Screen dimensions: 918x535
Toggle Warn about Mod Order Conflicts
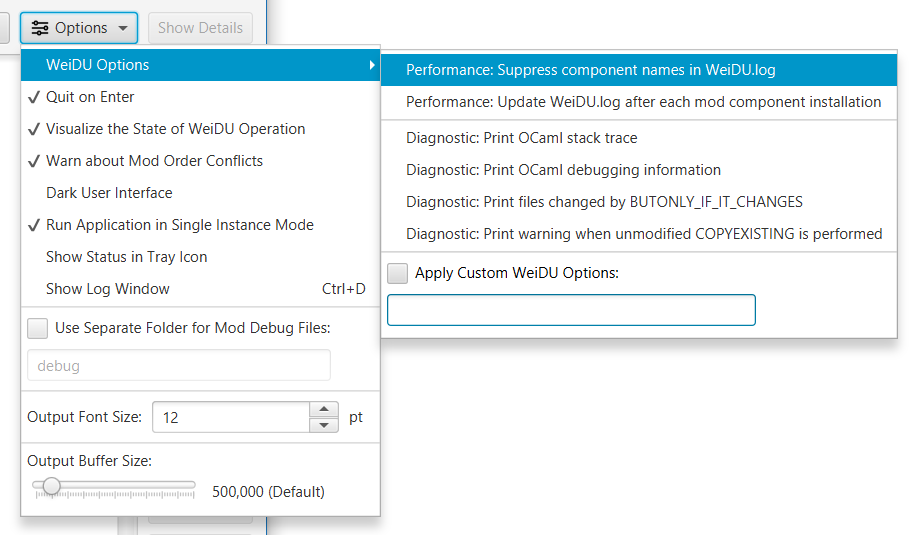click(154, 161)
